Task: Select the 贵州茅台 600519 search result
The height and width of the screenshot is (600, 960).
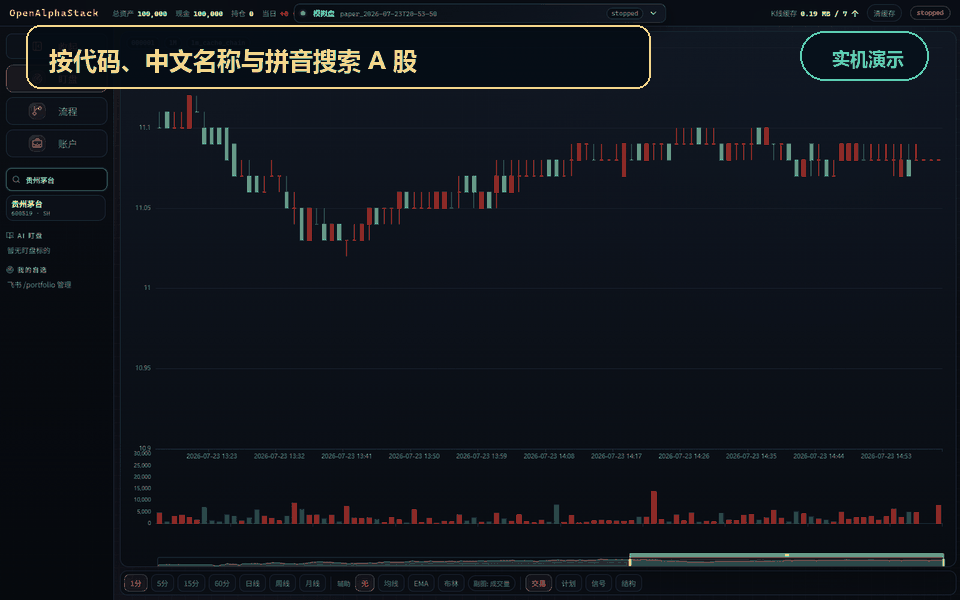Action: pyautogui.click(x=56, y=208)
